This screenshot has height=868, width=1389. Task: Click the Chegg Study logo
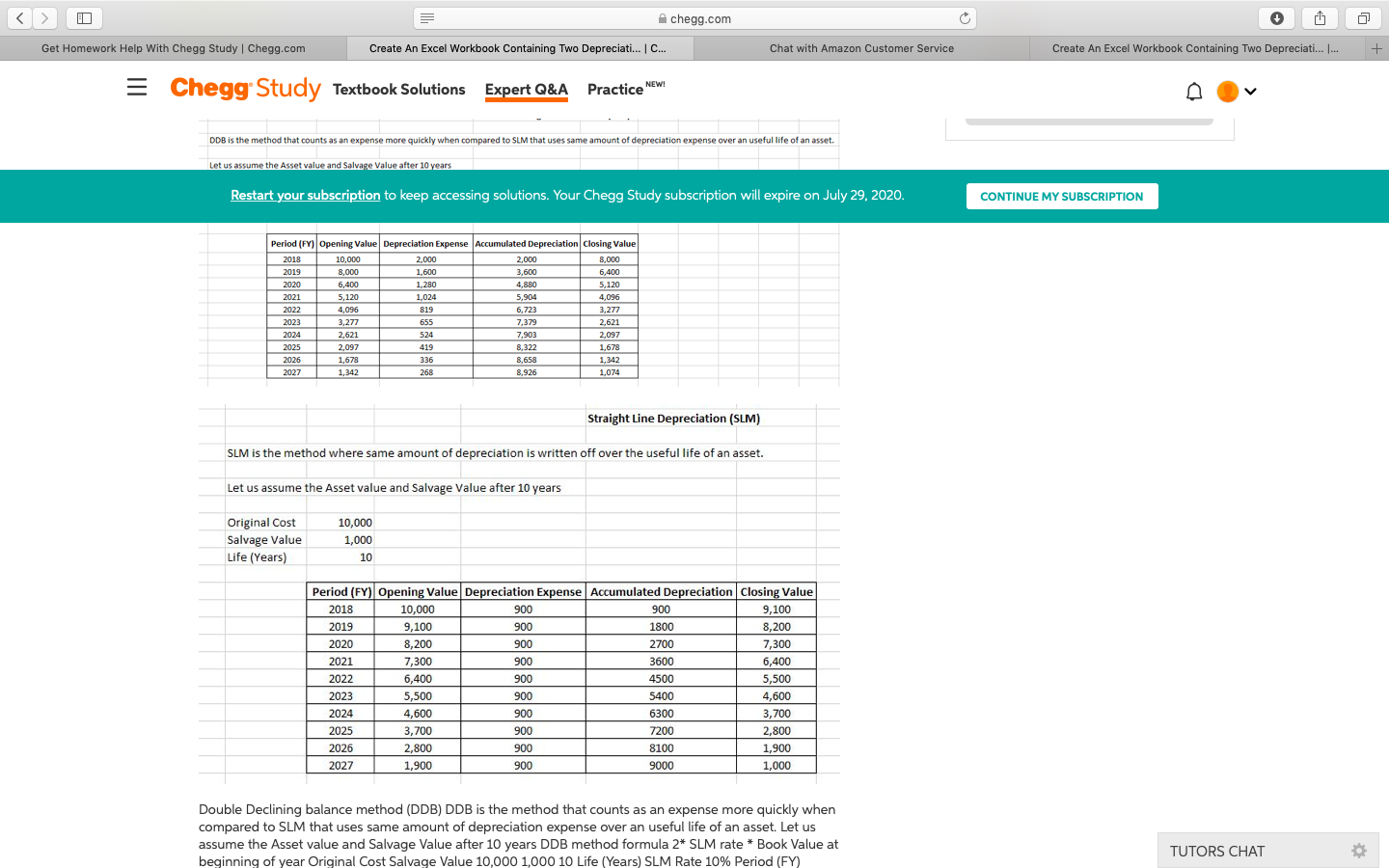coord(245,88)
